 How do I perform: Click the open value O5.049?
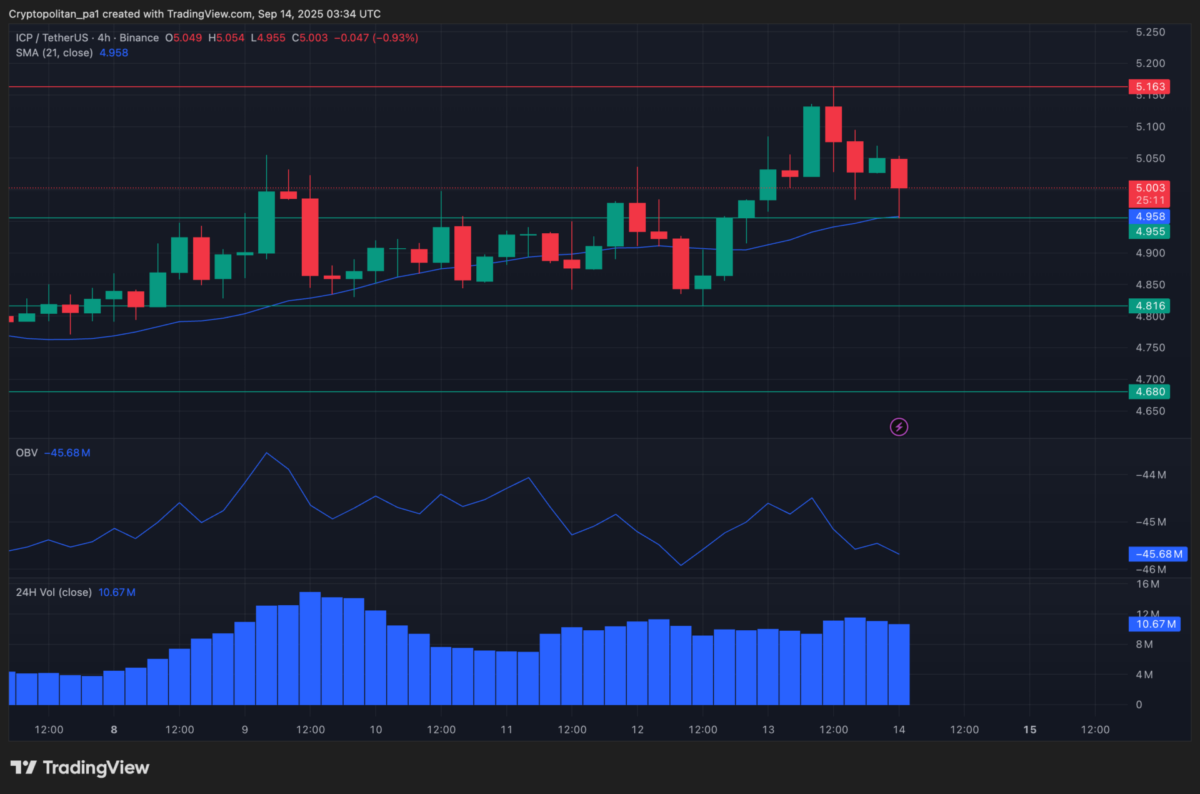pos(184,38)
